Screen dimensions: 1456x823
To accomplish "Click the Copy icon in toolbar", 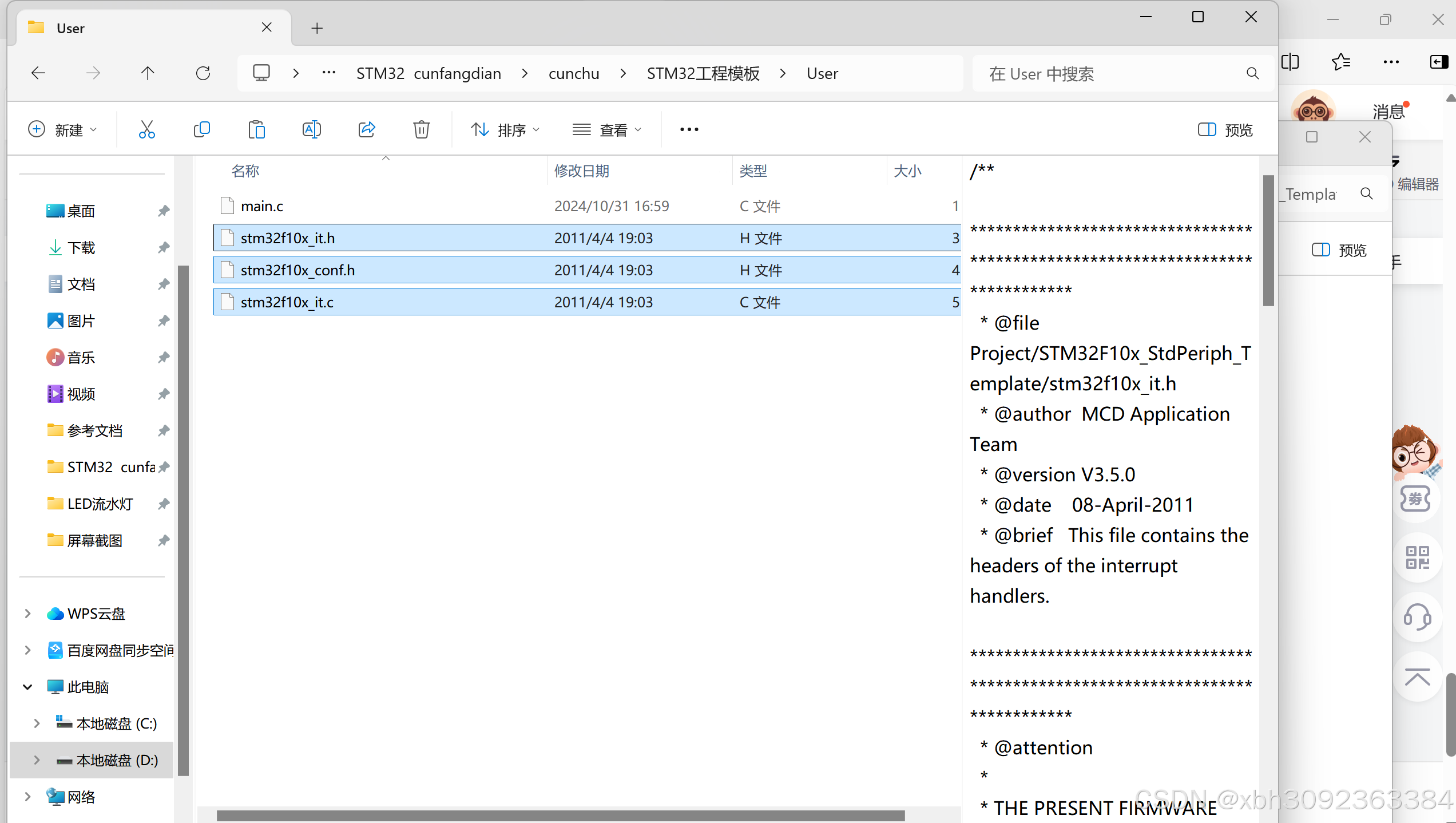I will [201, 130].
